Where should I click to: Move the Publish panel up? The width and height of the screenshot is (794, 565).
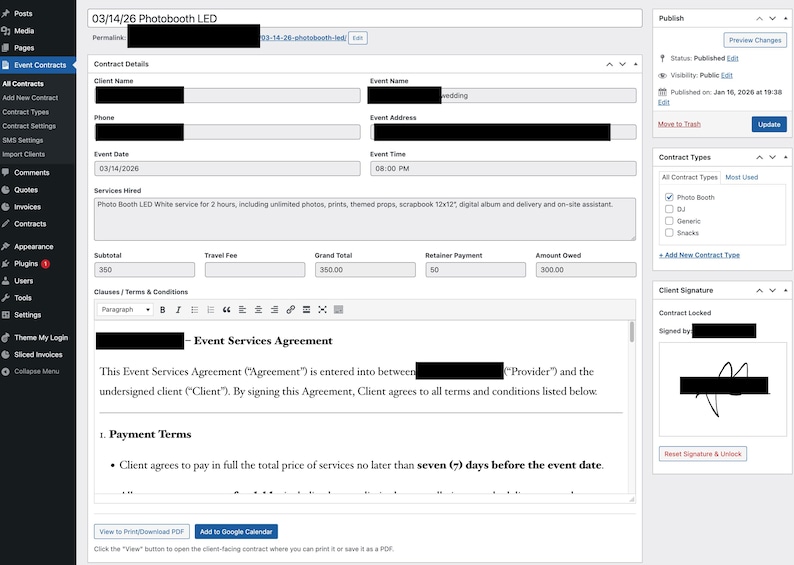(760, 18)
